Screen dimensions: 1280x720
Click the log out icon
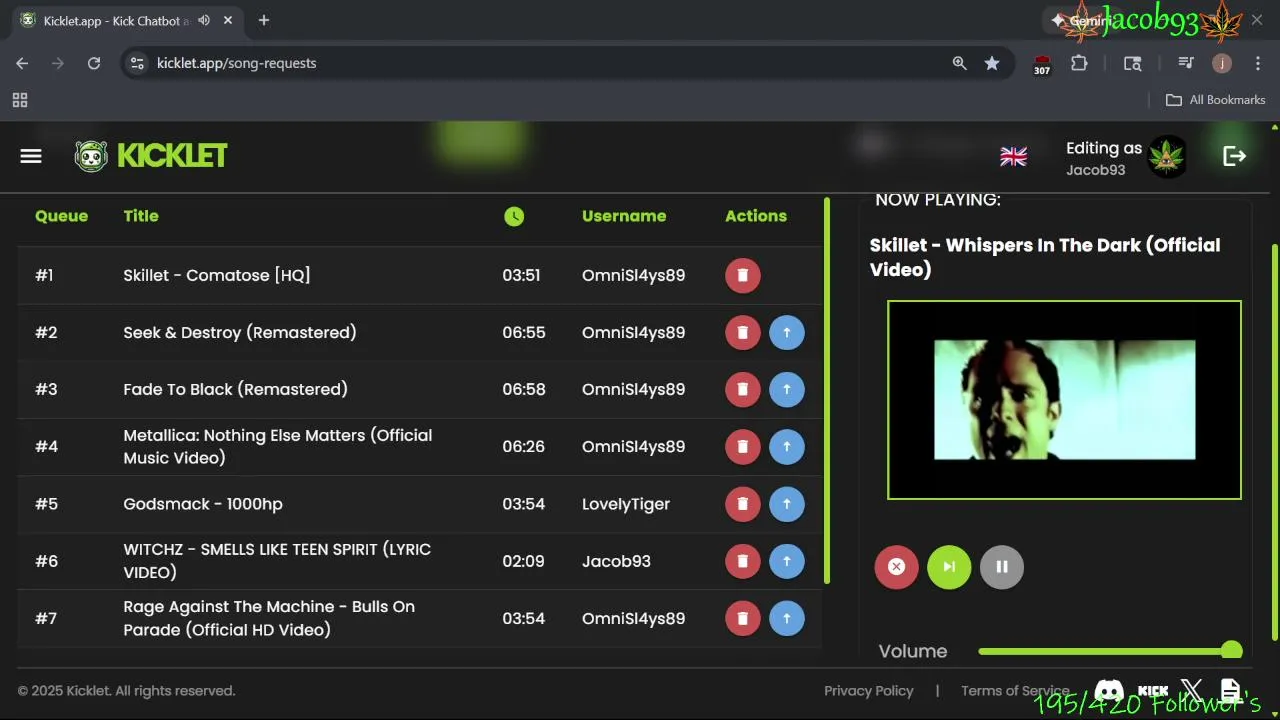pos(1234,156)
